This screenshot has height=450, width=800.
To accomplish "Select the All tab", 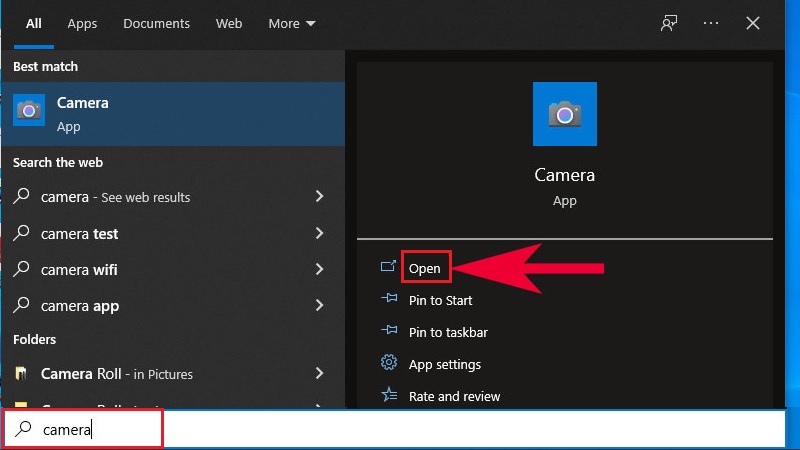I will coord(34,24).
